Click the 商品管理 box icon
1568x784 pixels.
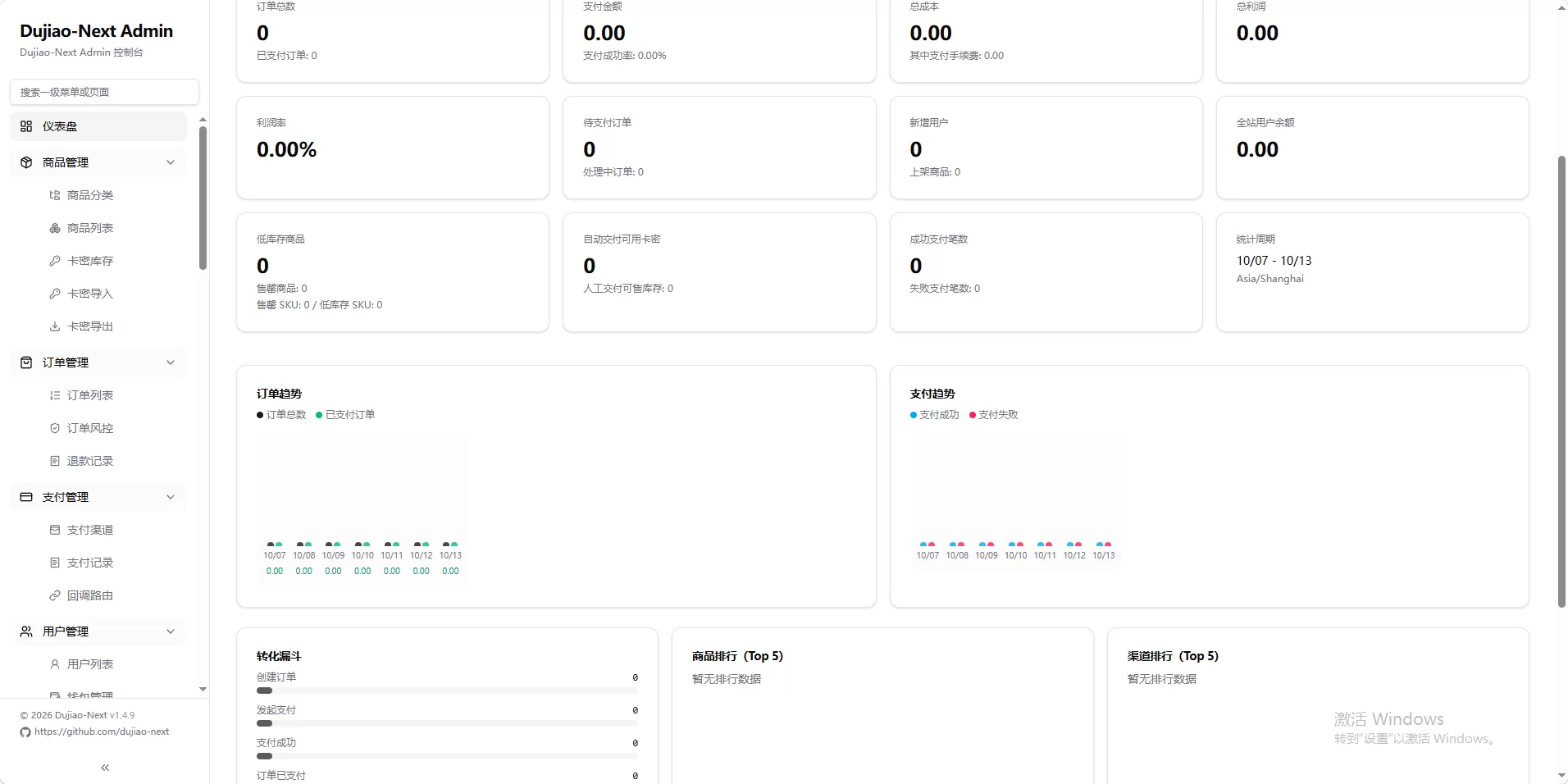pyautogui.click(x=26, y=162)
